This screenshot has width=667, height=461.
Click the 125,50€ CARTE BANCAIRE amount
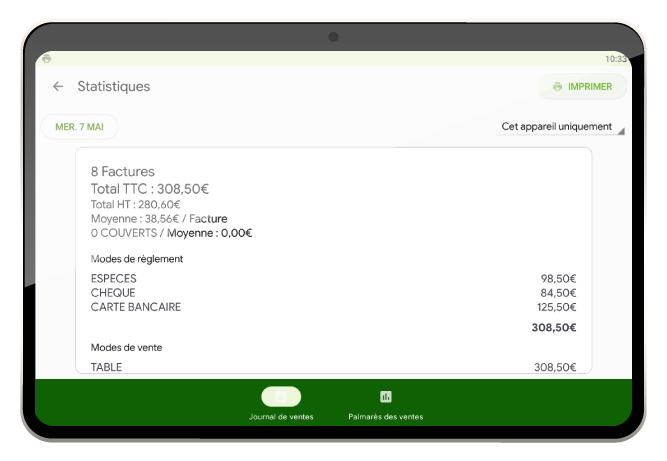(x=556, y=307)
